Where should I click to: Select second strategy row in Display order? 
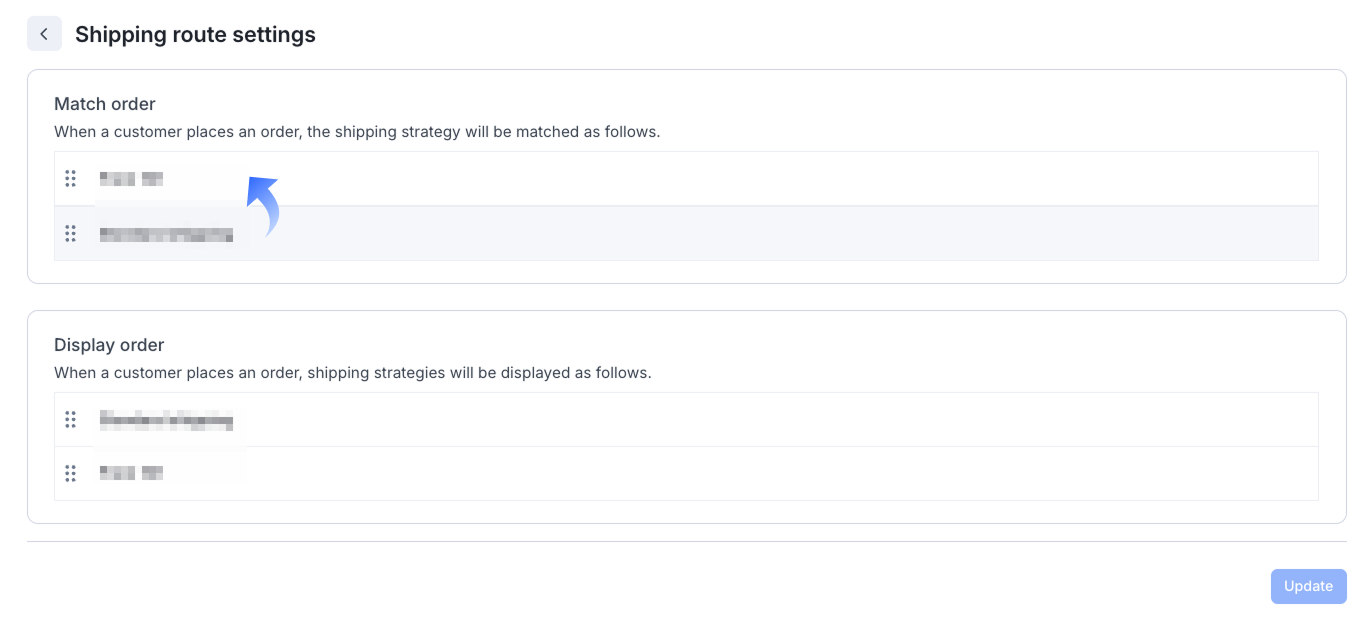[700, 473]
